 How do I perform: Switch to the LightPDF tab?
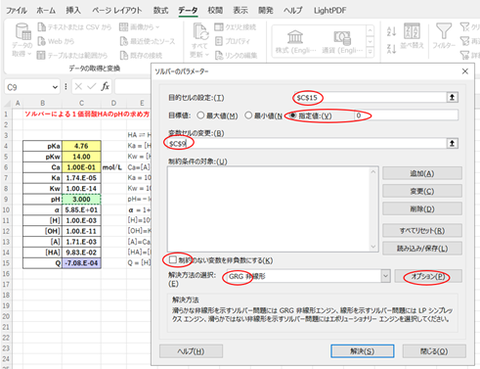330,11
